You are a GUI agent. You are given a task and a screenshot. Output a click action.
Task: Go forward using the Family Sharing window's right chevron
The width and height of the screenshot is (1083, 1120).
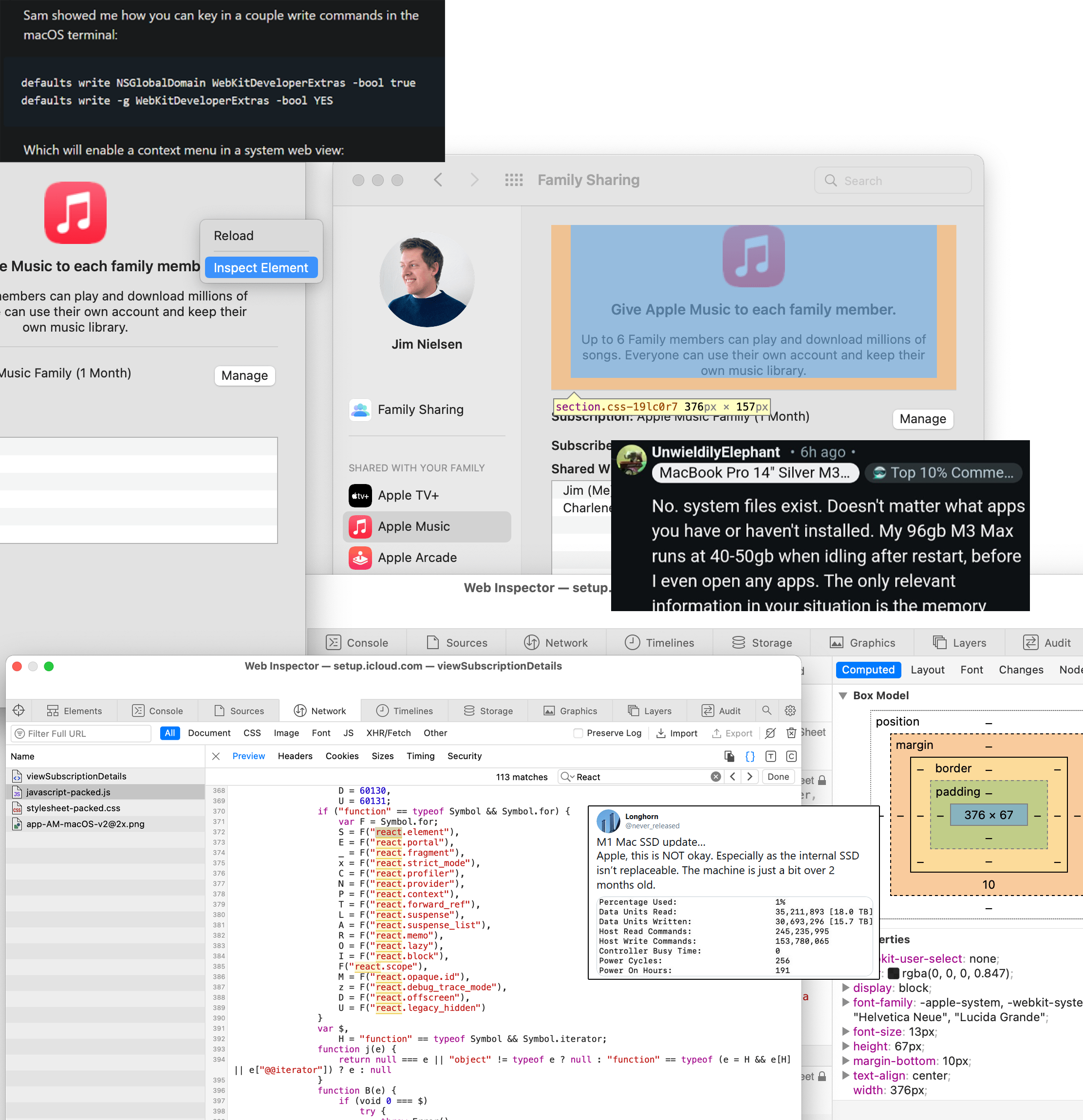(x=474, y=180)
